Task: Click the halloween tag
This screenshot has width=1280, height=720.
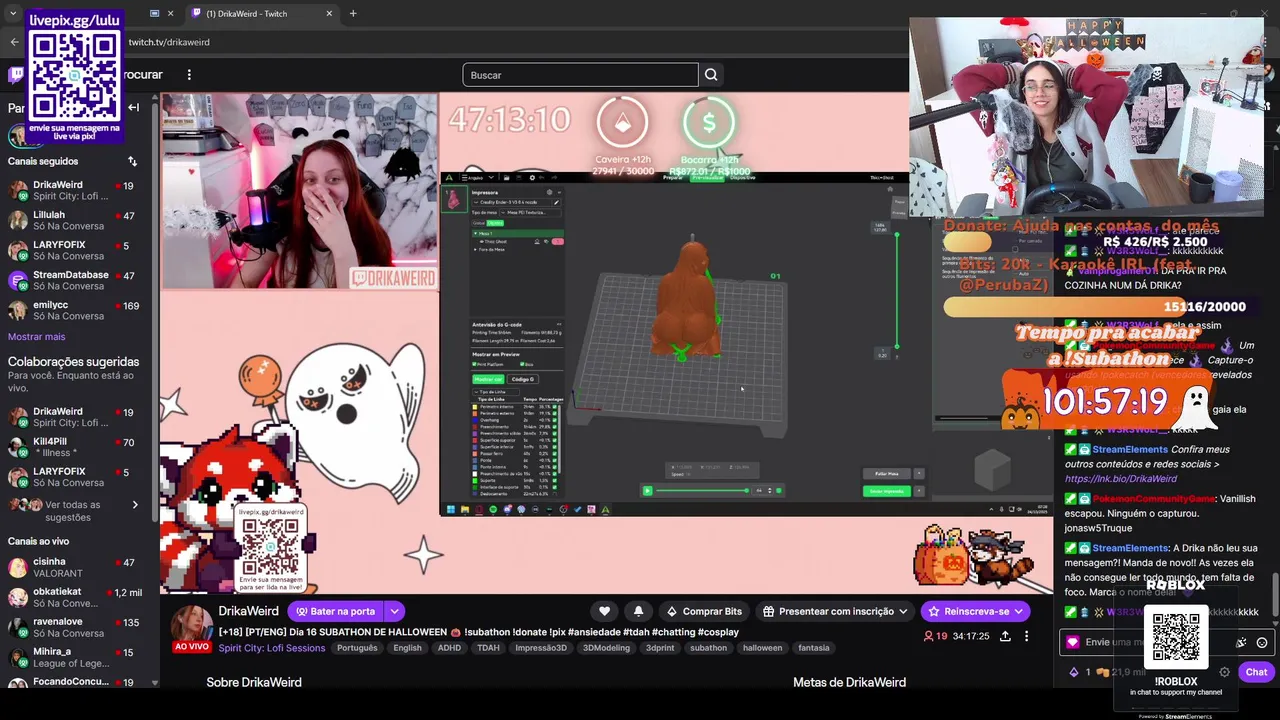Action: point(762,648)
